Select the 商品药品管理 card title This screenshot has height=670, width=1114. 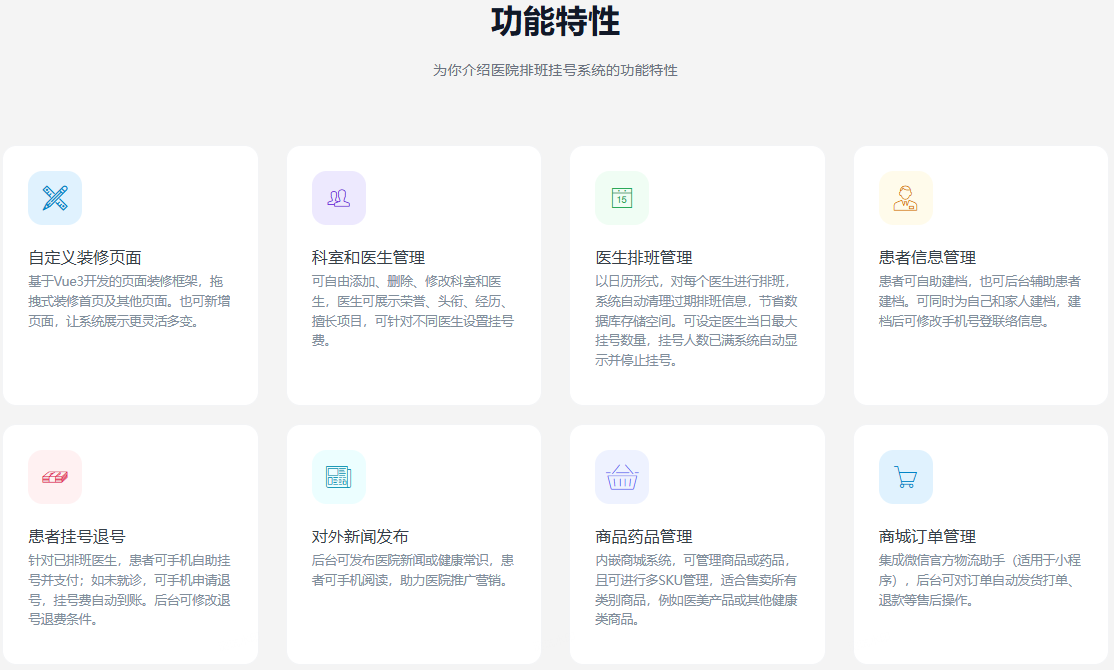644,537
